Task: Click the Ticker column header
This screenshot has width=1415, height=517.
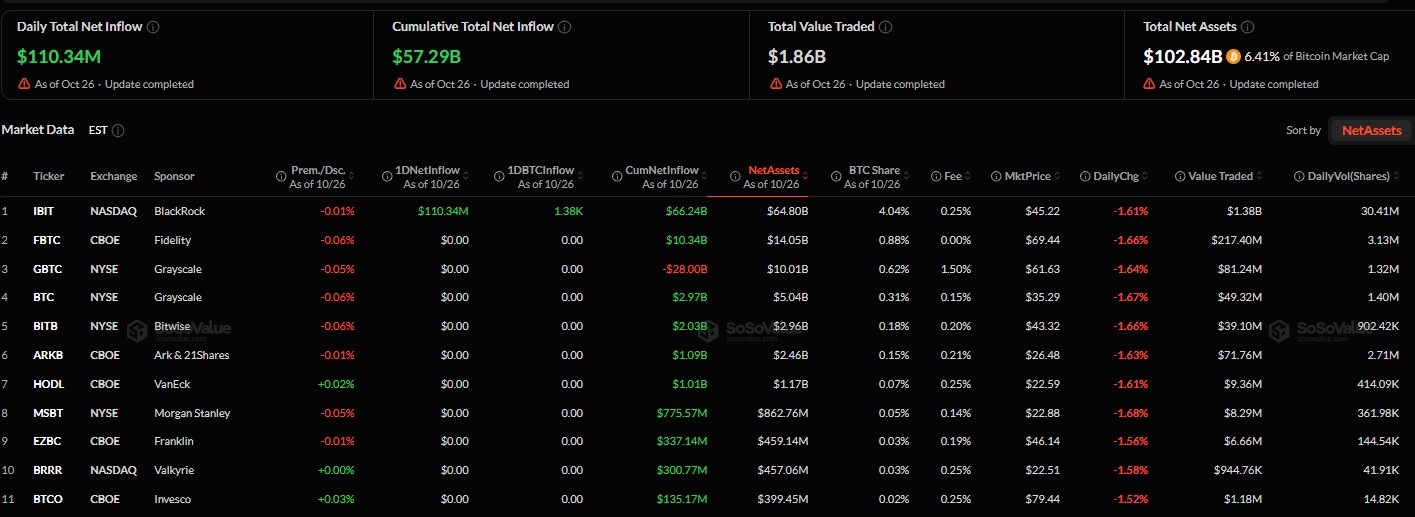Action: 48,176
